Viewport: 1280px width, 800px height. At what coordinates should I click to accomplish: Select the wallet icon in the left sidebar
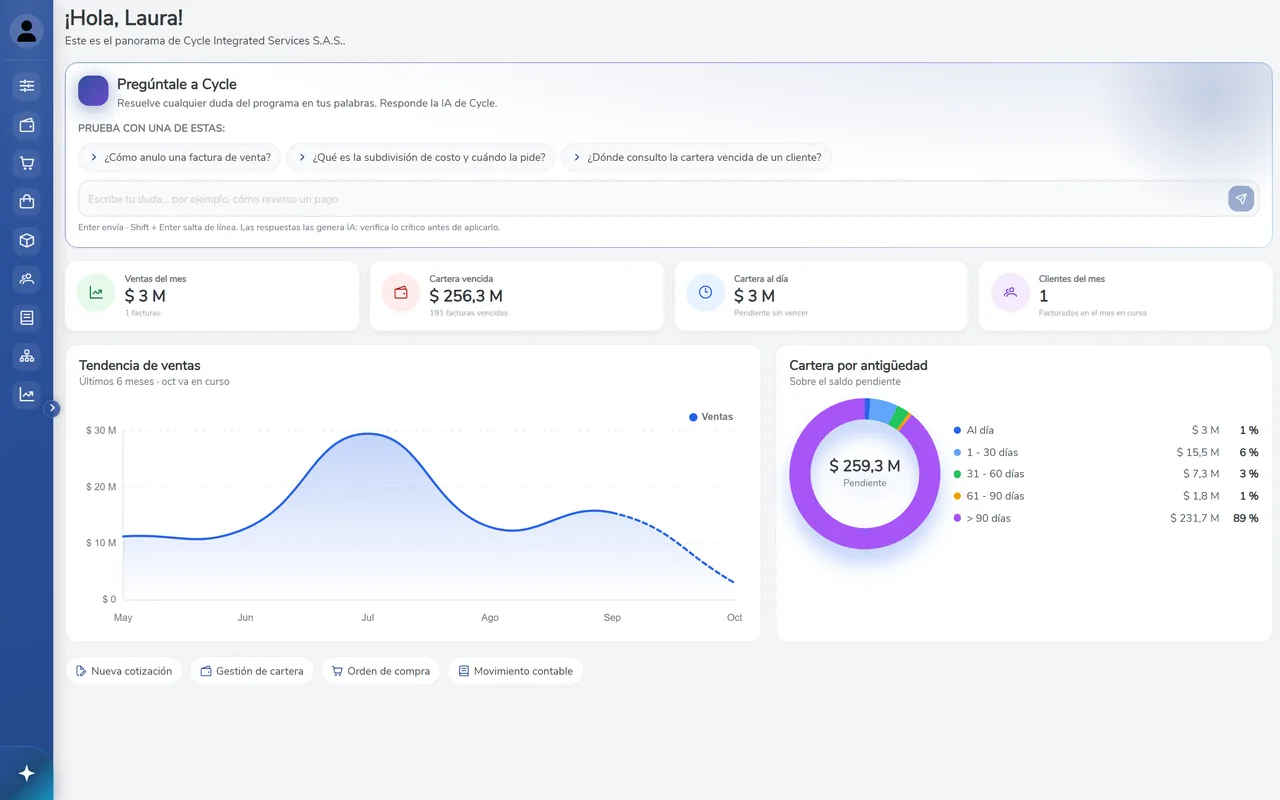27,125
